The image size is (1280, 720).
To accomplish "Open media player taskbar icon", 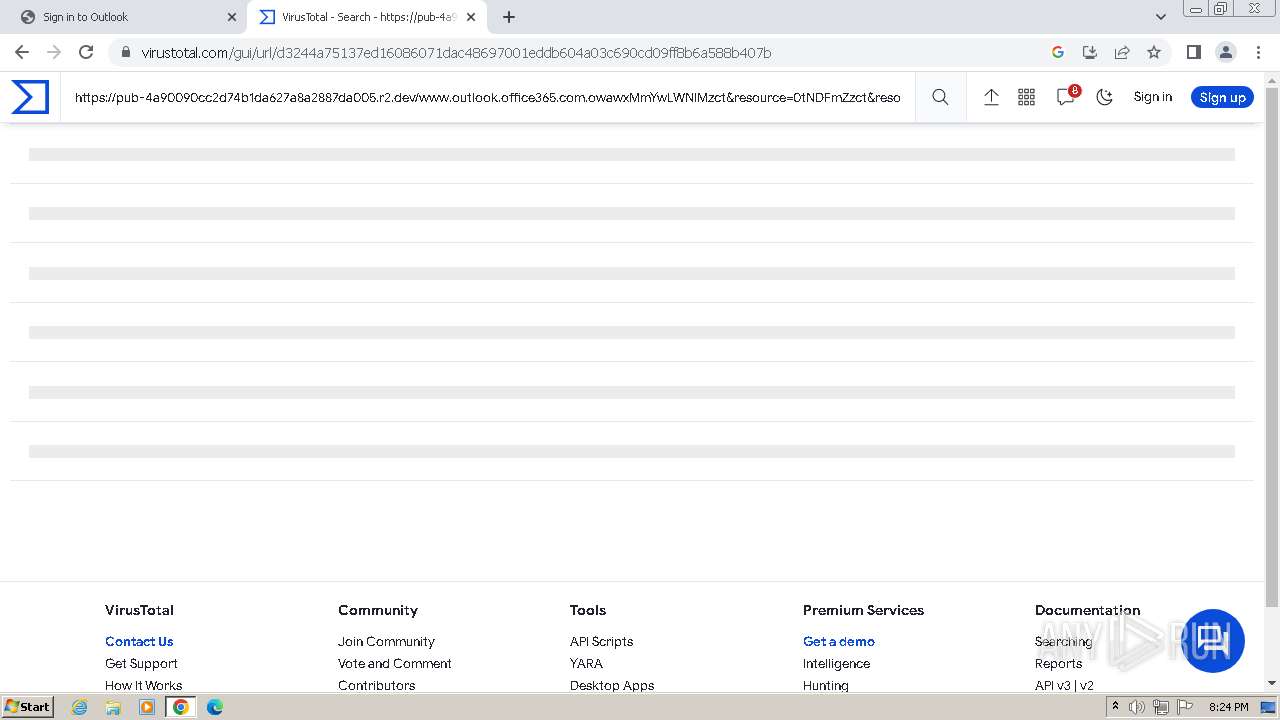I will pyautogui.click(x=147, y=707).
